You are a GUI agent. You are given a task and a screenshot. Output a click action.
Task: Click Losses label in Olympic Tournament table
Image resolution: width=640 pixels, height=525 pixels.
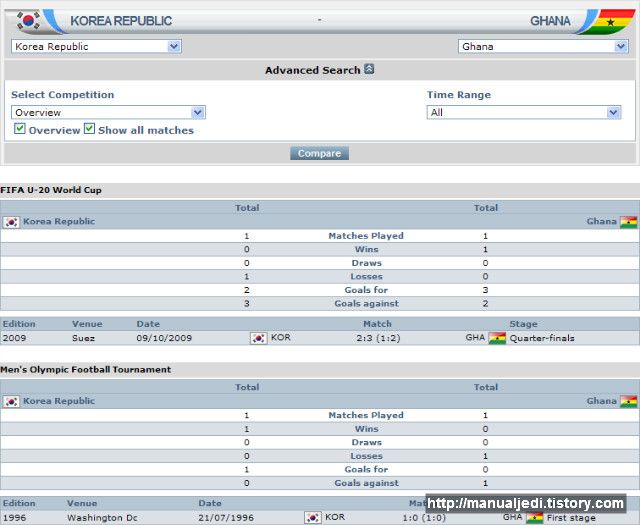[367, 456]
